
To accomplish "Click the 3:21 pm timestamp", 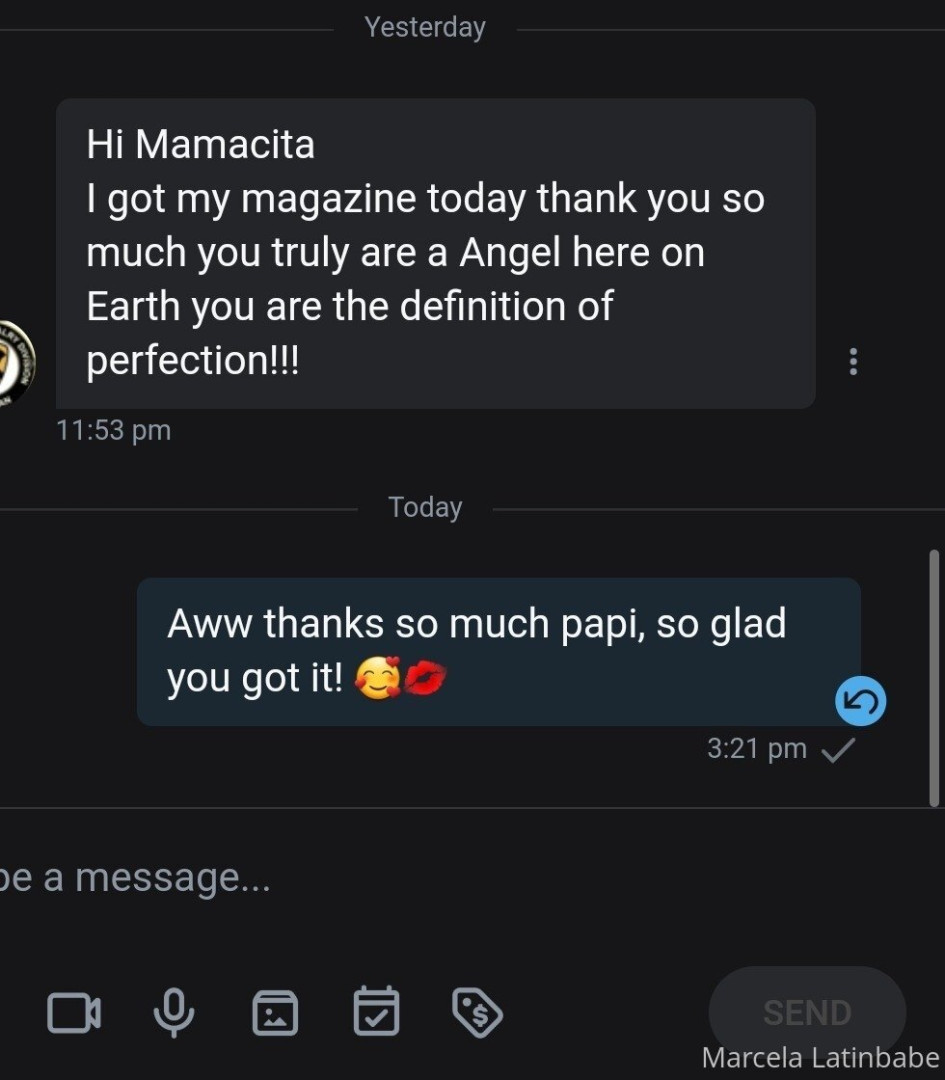I will tap(756, 749).
